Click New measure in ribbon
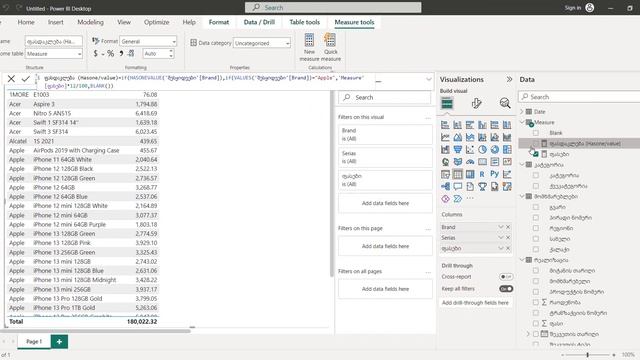640x360 pixels. coord(309,47)
